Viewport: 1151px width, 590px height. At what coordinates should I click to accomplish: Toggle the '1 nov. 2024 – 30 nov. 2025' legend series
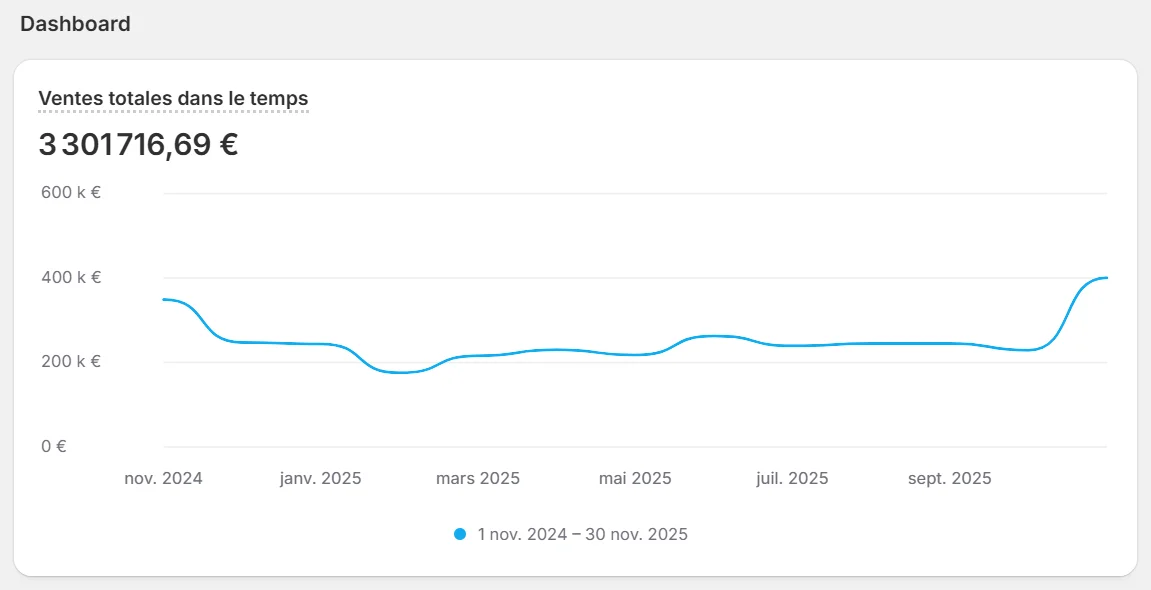tap(580, 534)
